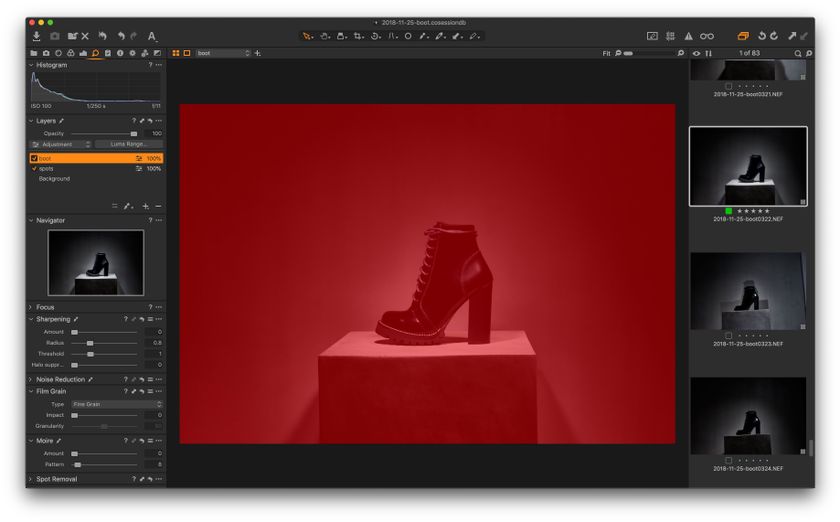Open the Library folder tool tab

34,53
